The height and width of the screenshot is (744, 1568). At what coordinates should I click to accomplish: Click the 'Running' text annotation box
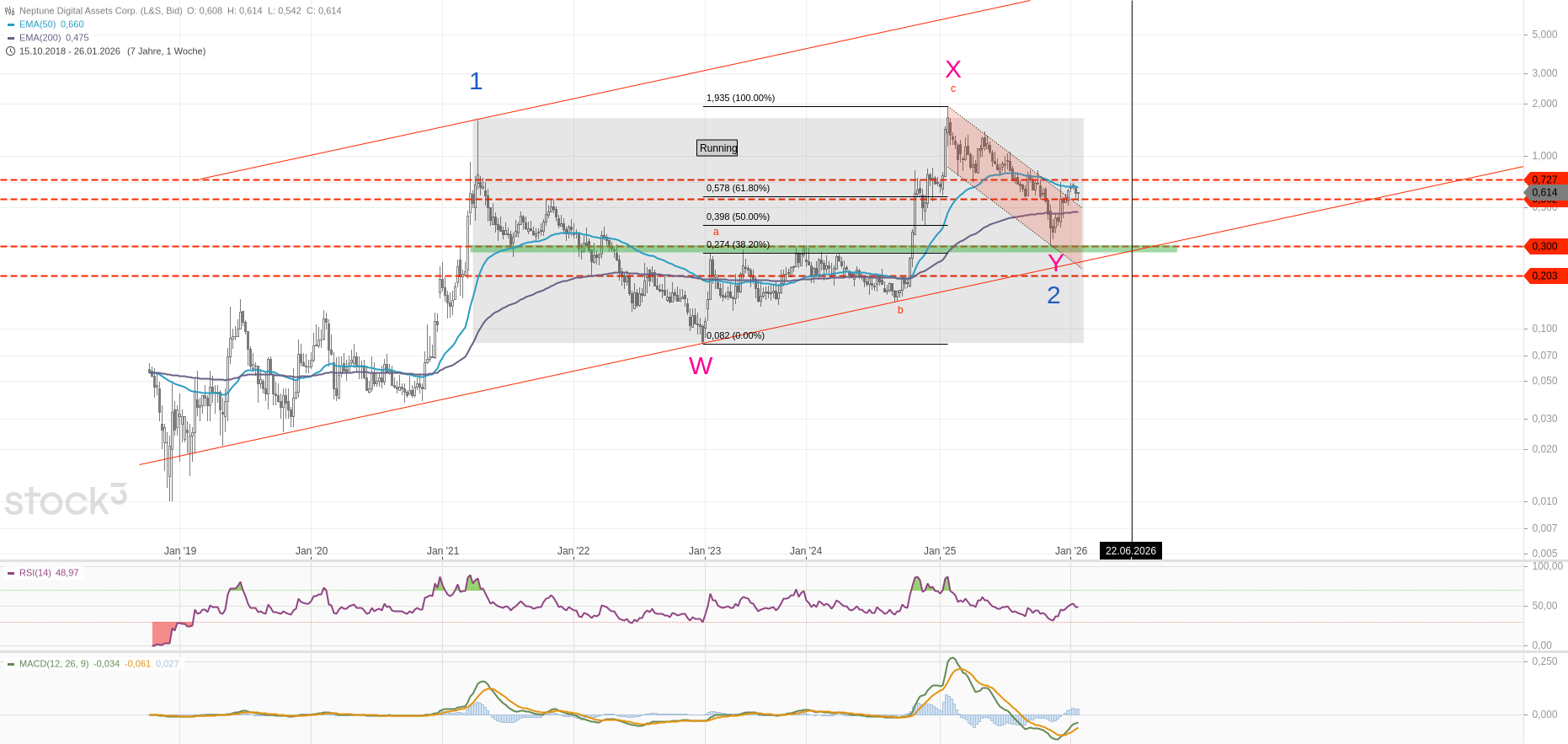point(717,148)
